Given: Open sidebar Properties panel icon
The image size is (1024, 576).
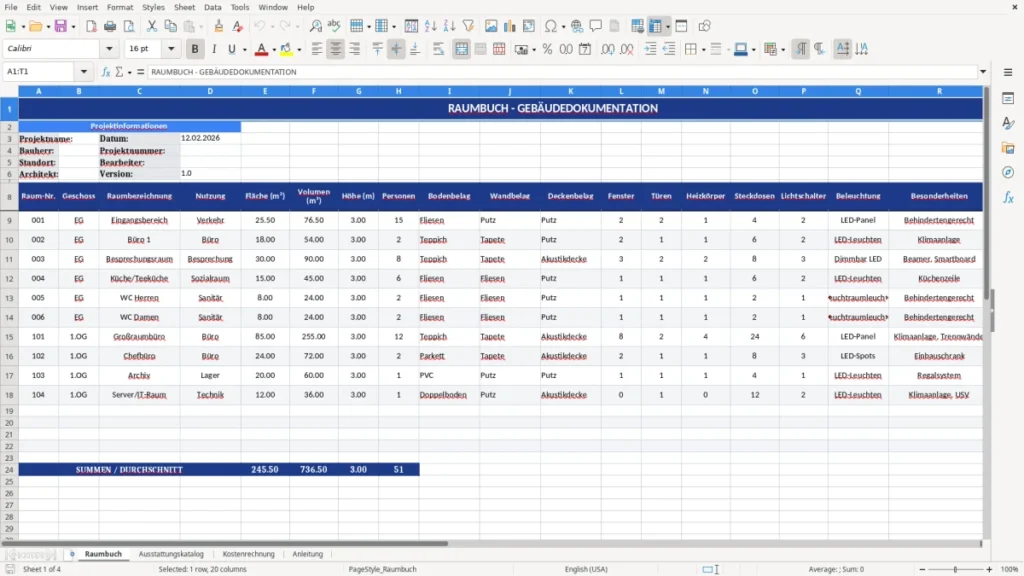Looking at the screenshot, I should click(x=1008, y=98).
